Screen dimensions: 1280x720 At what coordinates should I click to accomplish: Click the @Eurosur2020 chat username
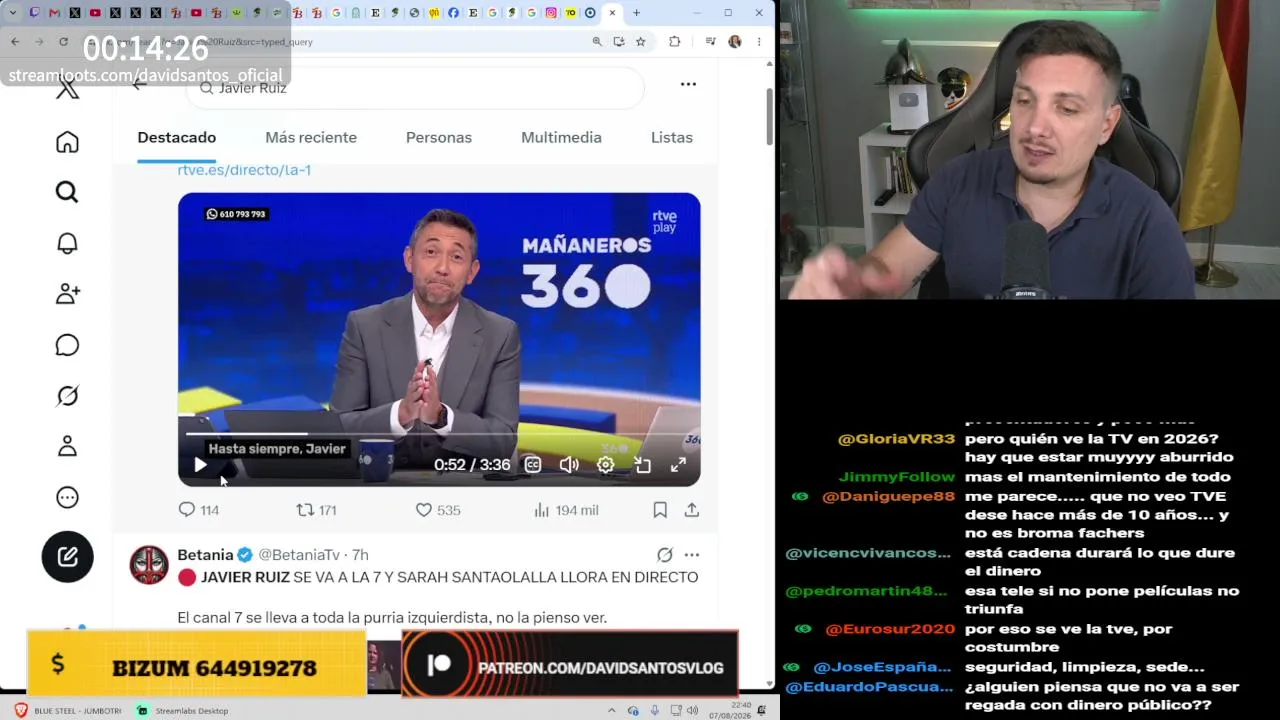click(889, 630)
